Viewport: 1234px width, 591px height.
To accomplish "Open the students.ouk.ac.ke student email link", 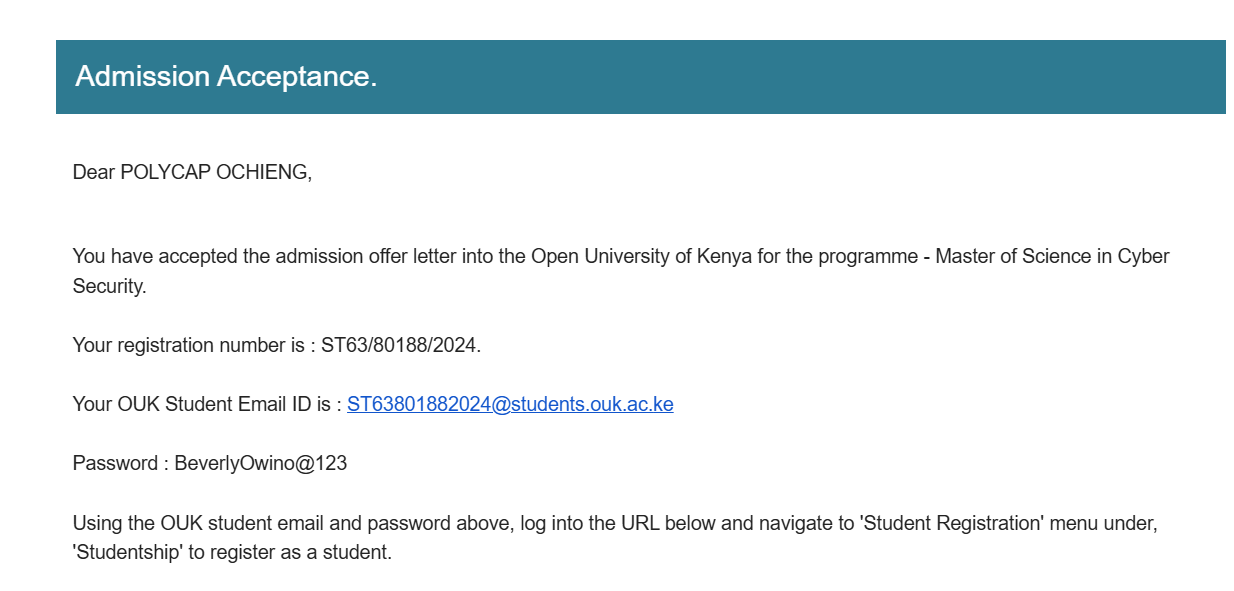I will [510, 405].
